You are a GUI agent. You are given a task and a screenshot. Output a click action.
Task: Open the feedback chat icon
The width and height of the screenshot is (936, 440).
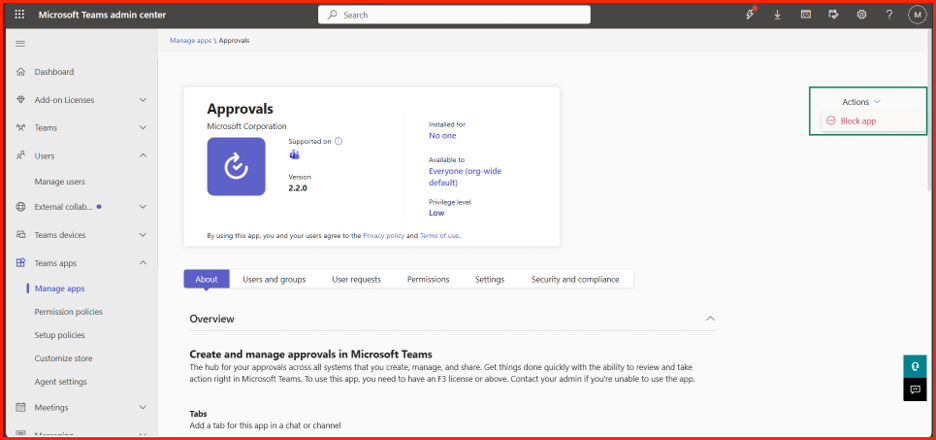(x=915, y=389)
